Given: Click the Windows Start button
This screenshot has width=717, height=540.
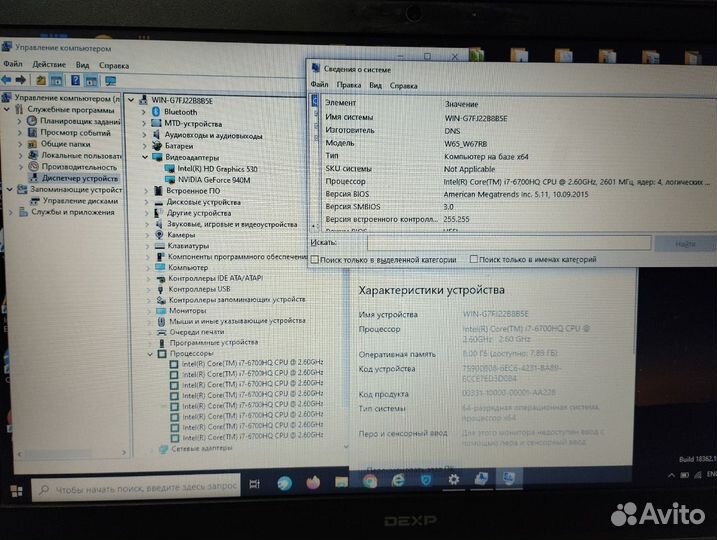Looking at the screenshot, I should [x=16, y=491].
